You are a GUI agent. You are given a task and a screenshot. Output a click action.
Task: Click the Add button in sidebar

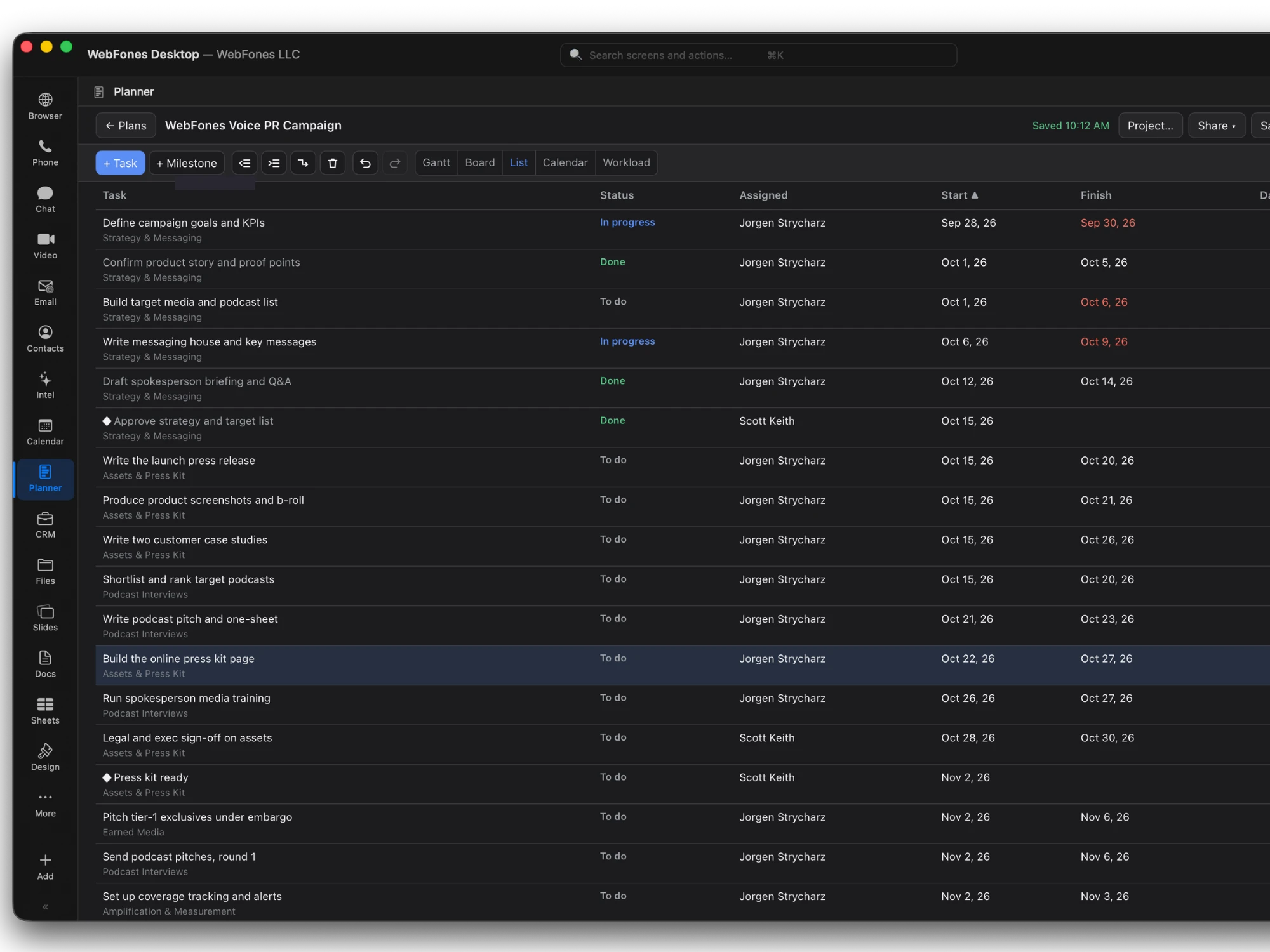pyautogui.click(x=45, y=867)
